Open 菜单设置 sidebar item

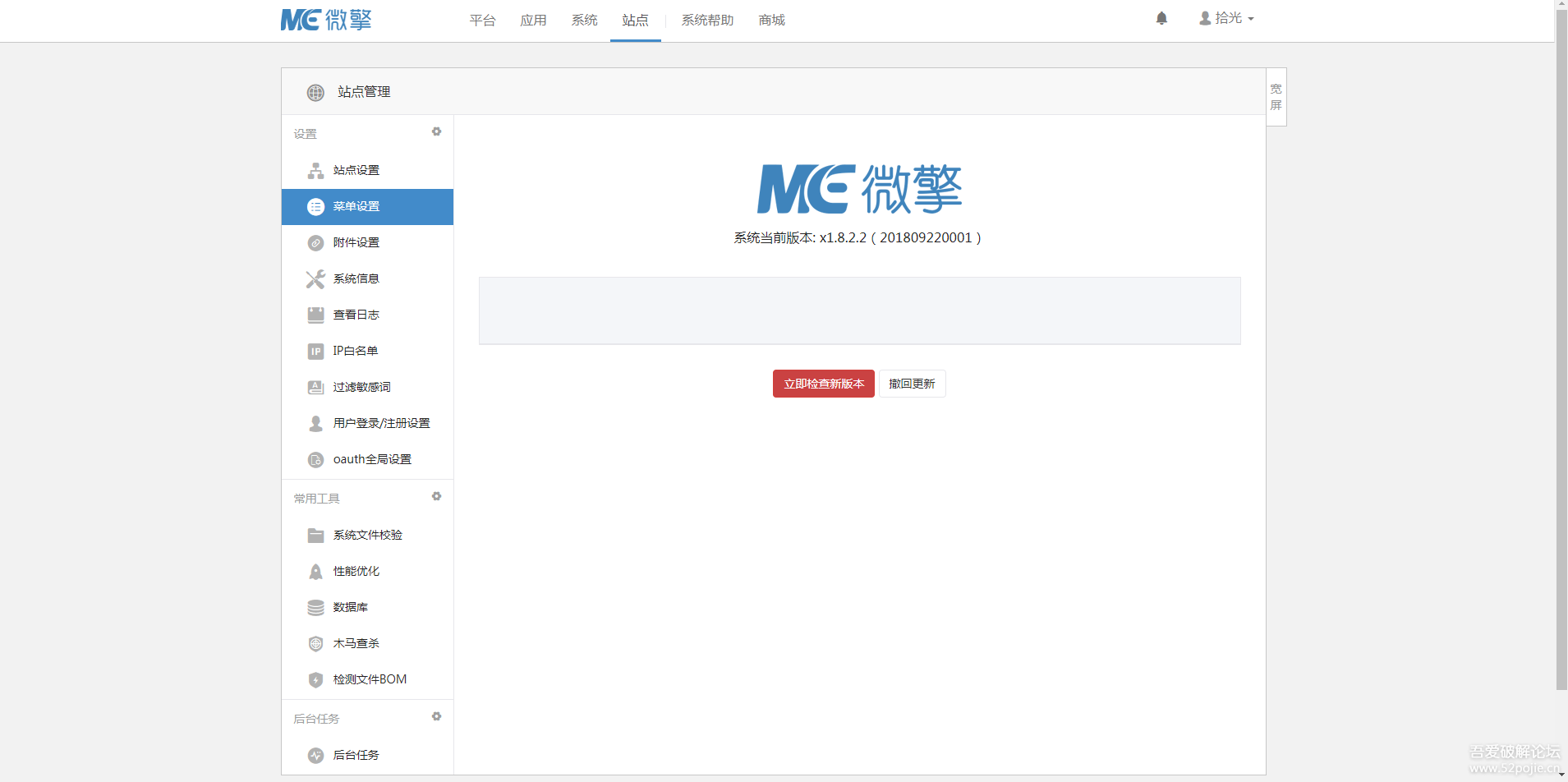click(x=367, y=207)
